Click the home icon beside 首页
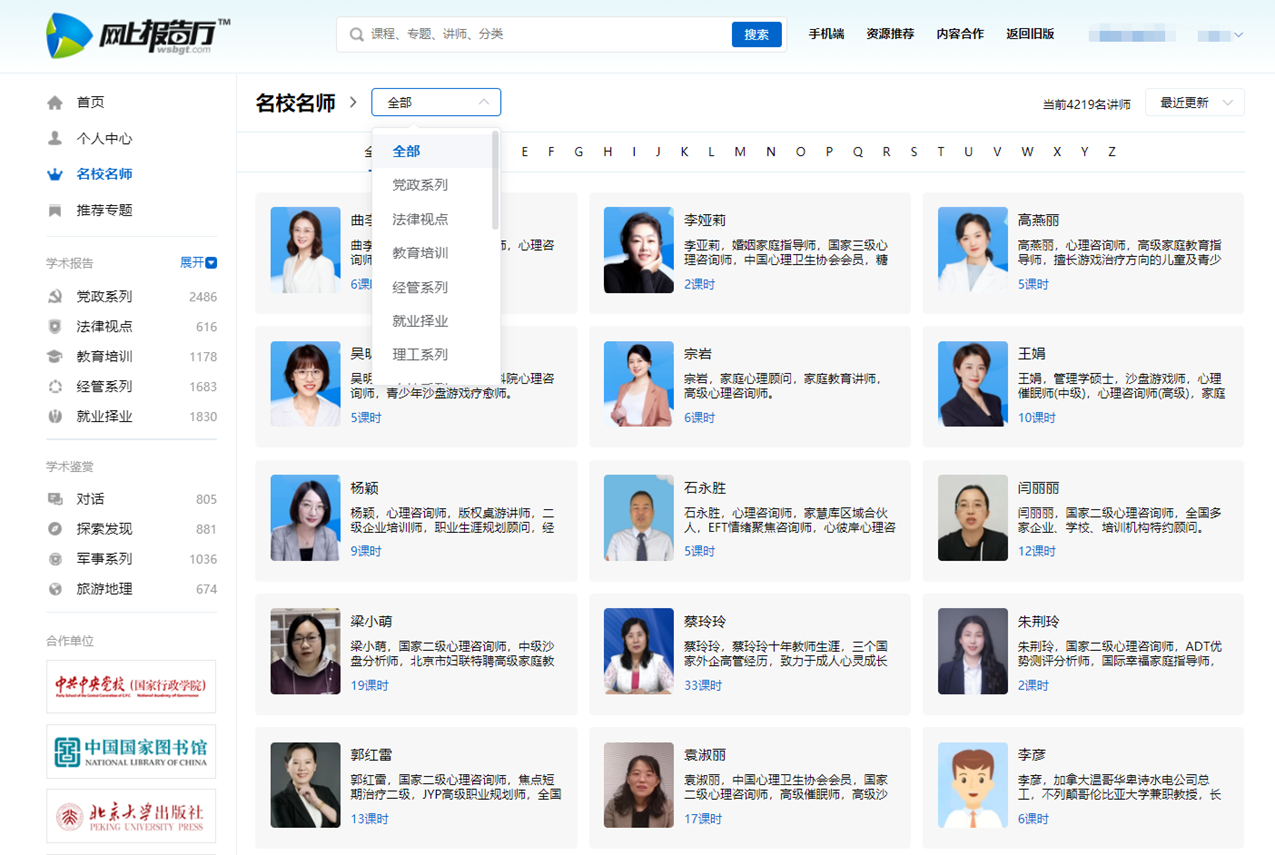The width and height of the screenshot is (1275, 855). tap(55, 103)
